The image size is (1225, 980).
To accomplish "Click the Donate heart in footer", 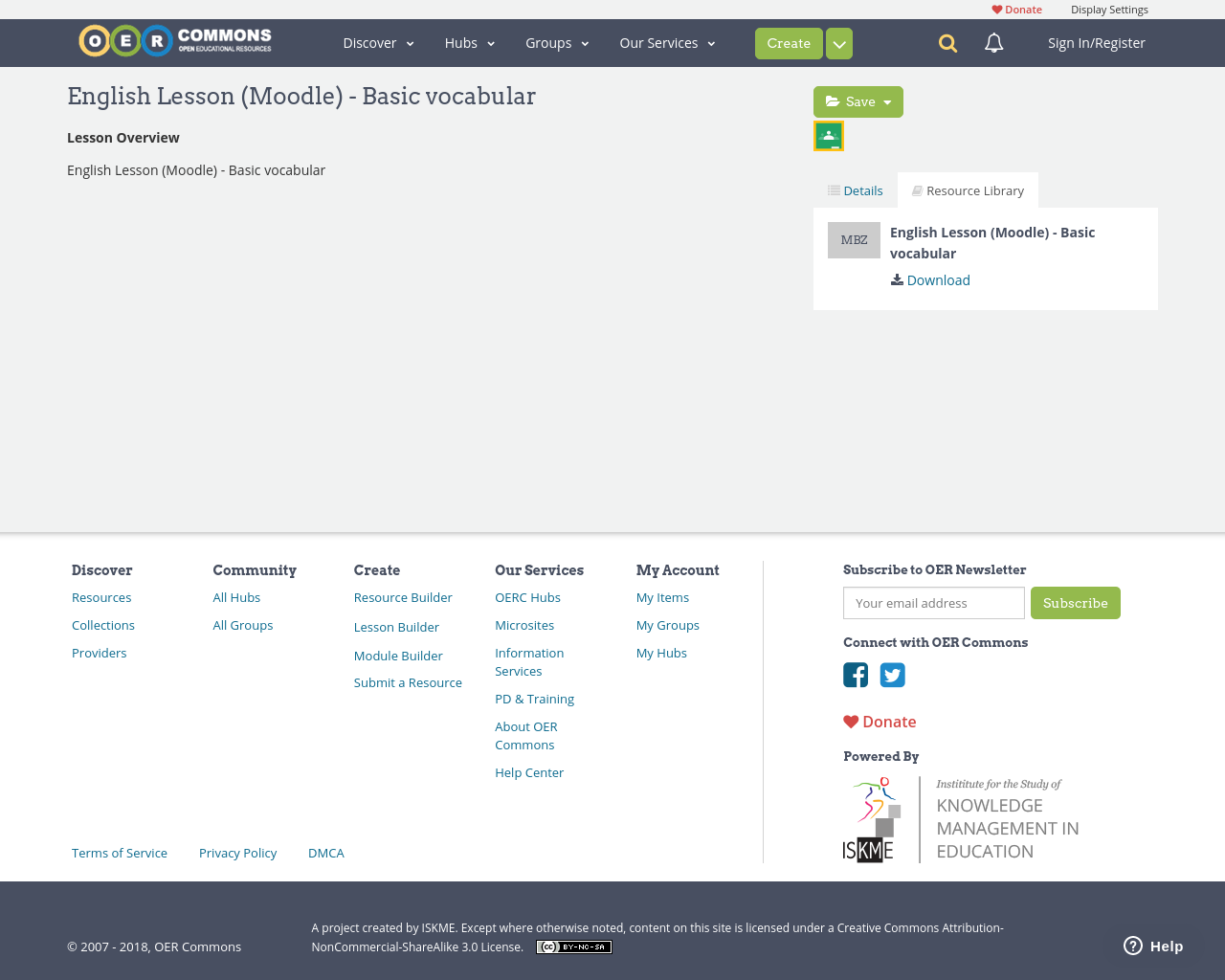I will click(x=879, y=721).
